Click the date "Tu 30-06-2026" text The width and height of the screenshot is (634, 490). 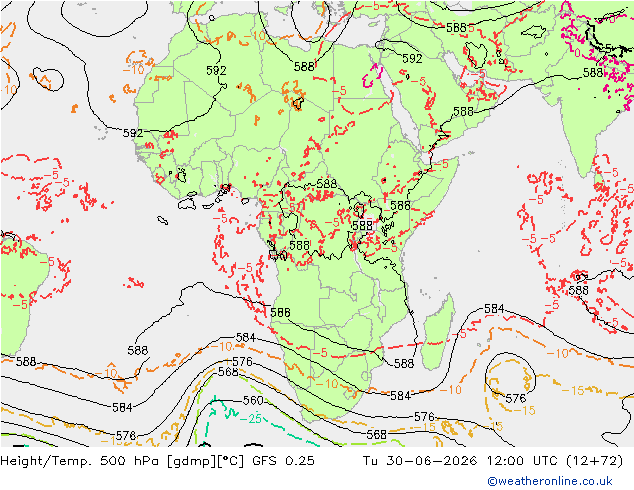(x=420, y=461)
